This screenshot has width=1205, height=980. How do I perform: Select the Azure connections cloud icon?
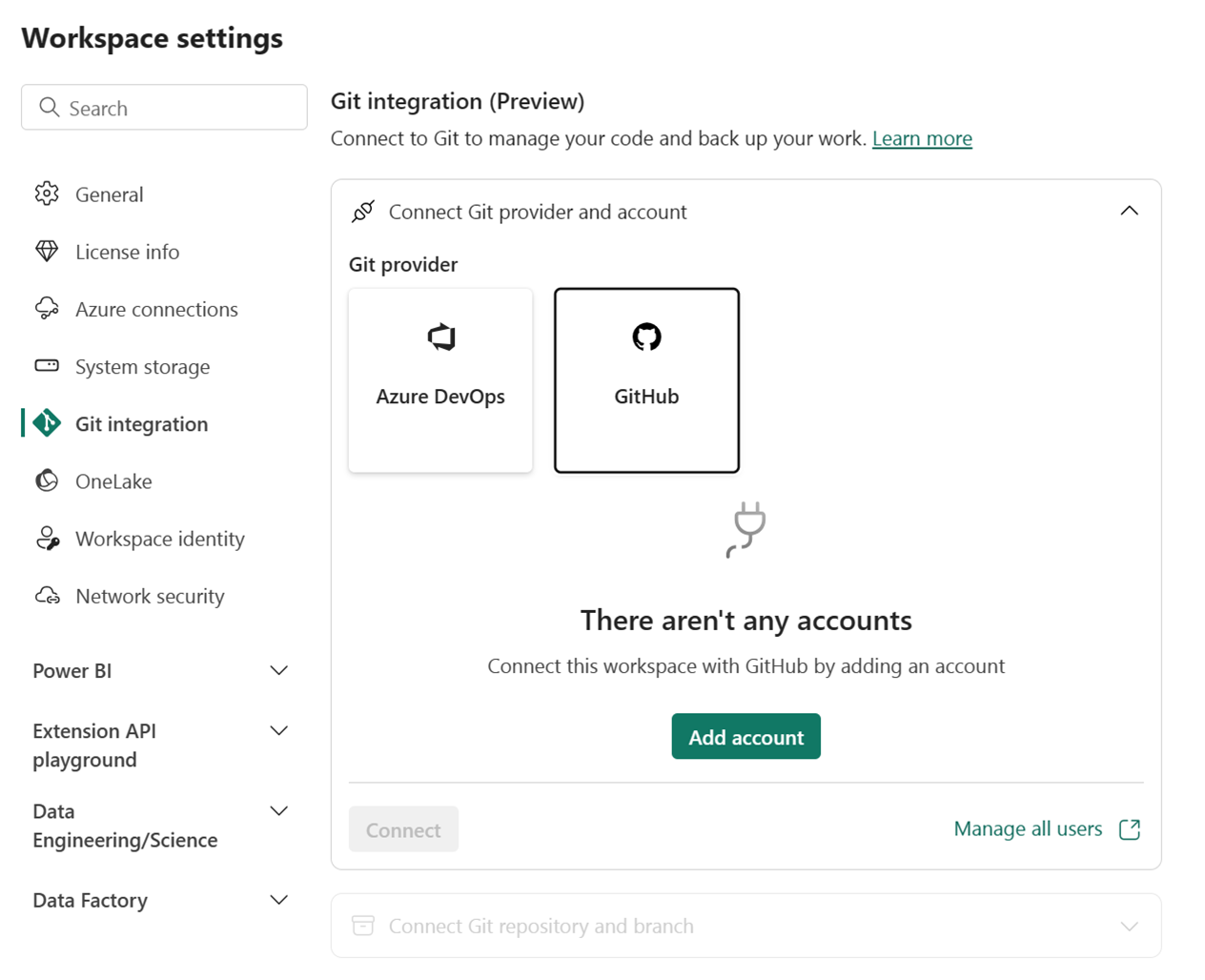(46, 308)
